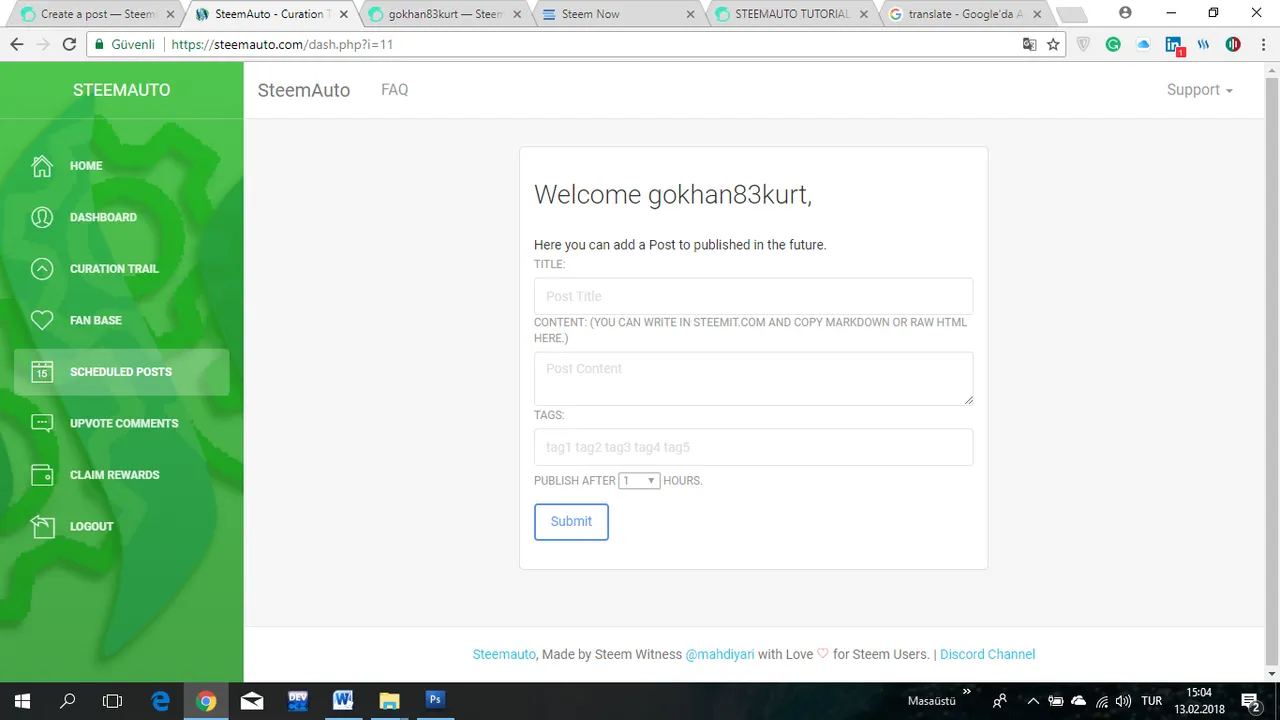Click the browser back arrow

(17, 44)
